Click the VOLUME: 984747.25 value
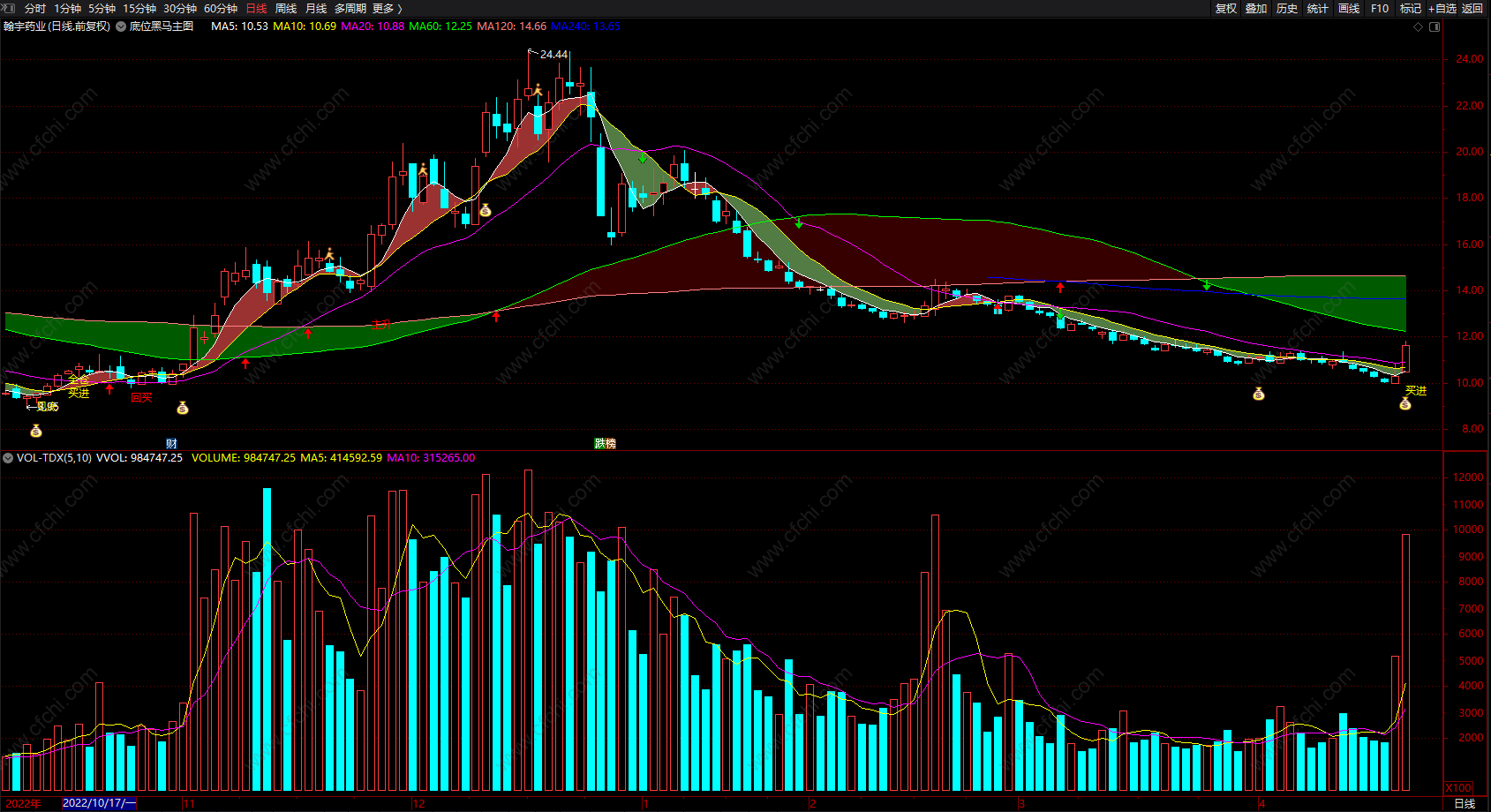Viewport: 1491px width, 812px height. [244, 457]
